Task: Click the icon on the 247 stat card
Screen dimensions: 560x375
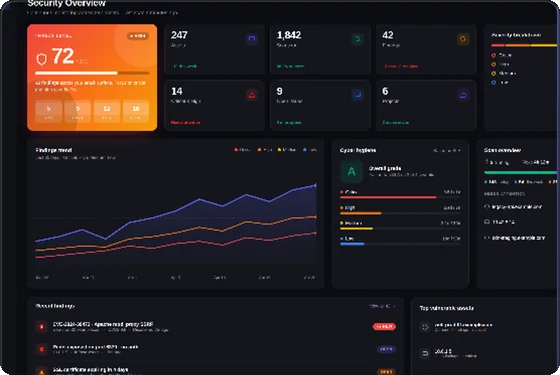Action: click(252, 39)
